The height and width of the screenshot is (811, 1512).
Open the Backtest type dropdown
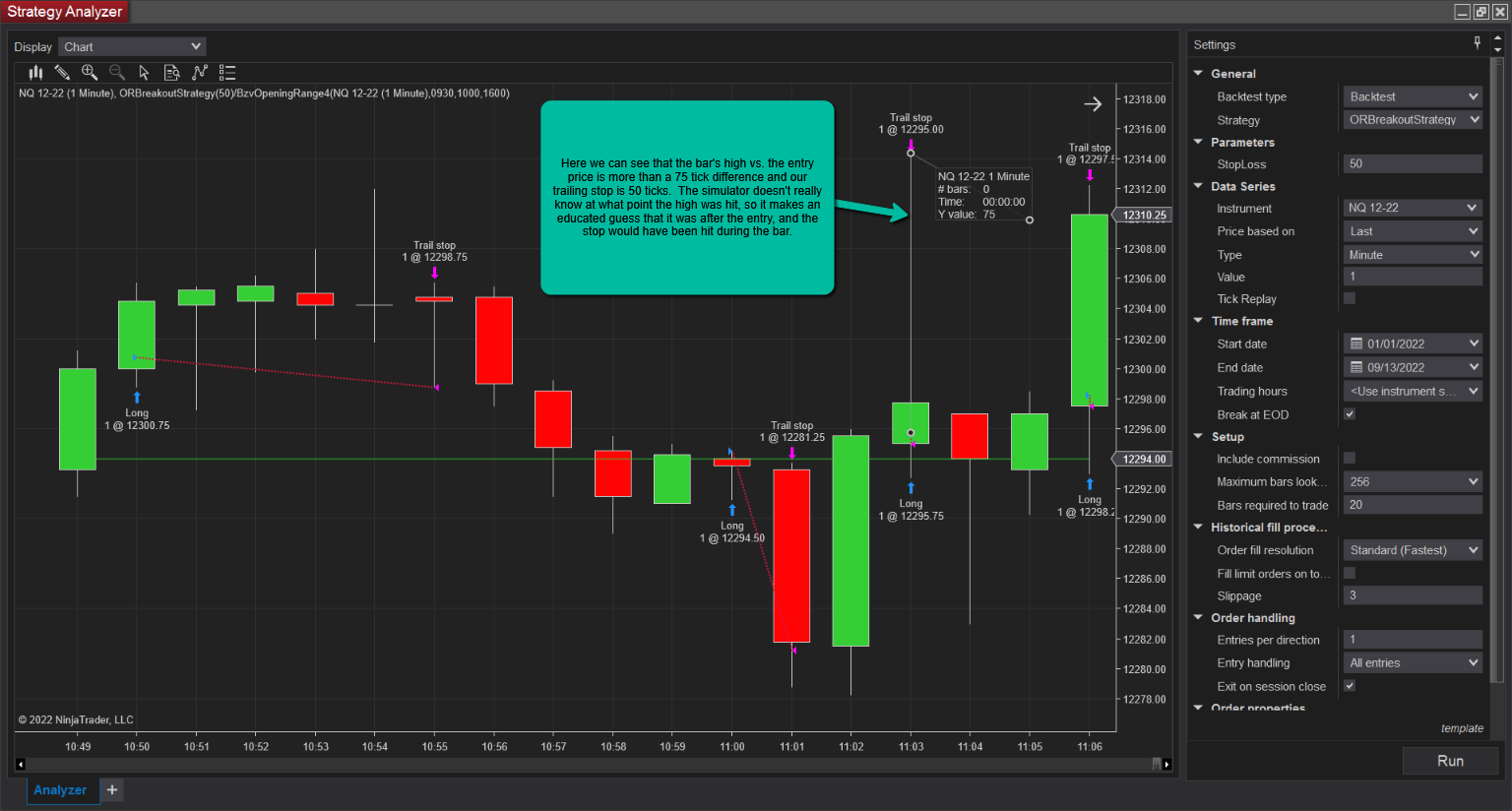pyautogui.click(x=1413, y=96)
